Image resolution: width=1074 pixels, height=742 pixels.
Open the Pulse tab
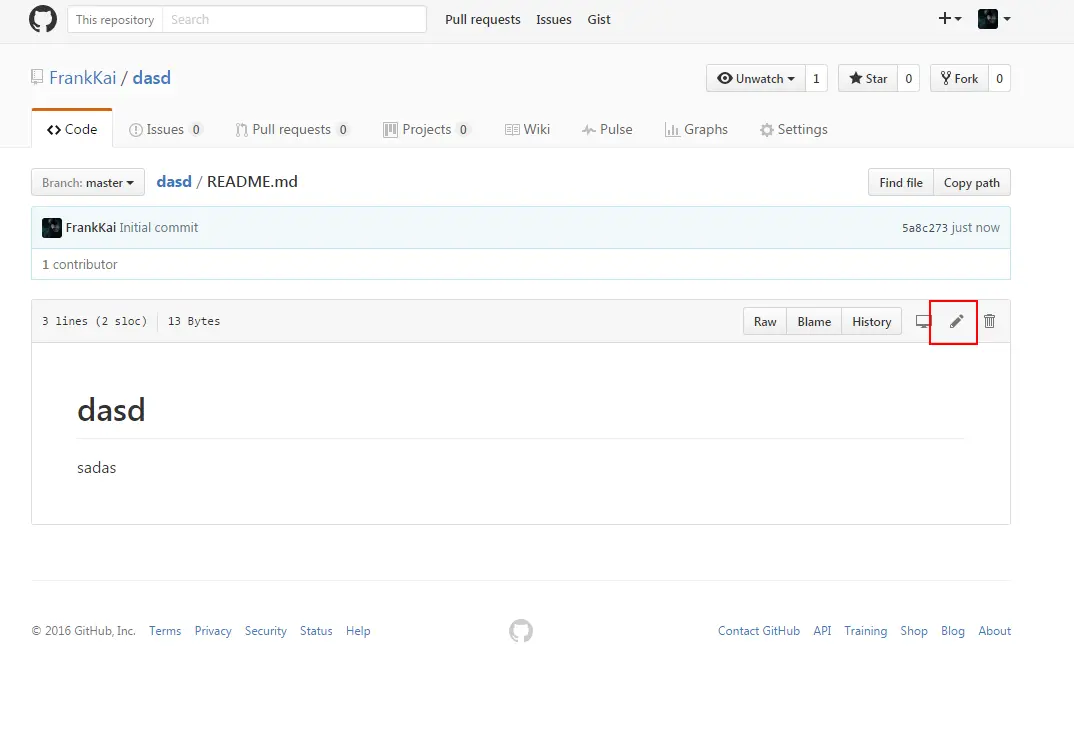point(607,129)
